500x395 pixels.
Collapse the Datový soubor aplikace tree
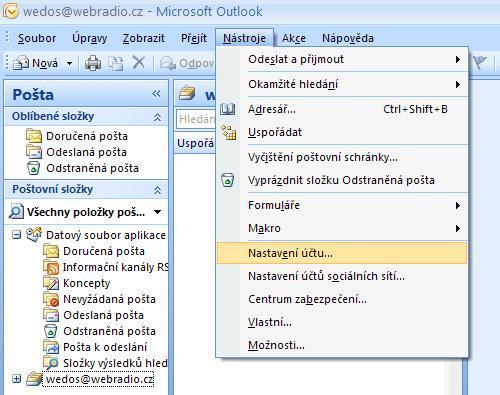tap(16, 235)
